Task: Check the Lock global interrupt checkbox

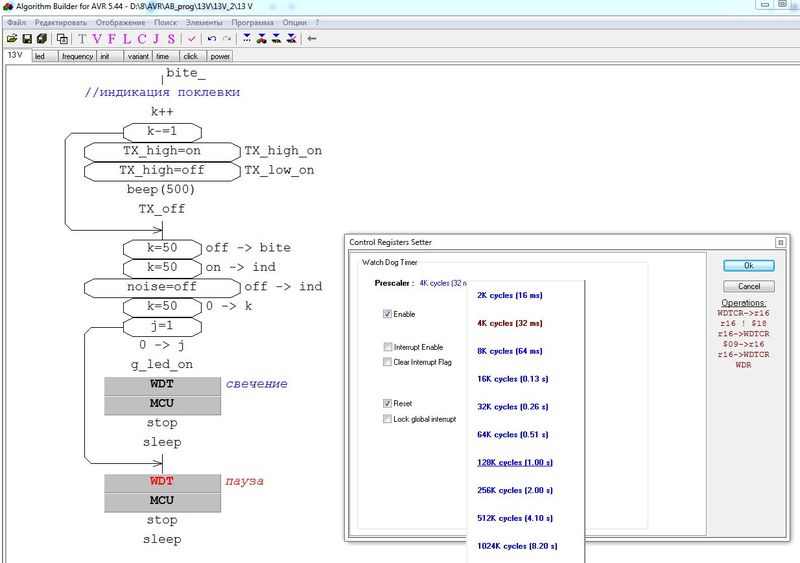Action: point(387,419)
